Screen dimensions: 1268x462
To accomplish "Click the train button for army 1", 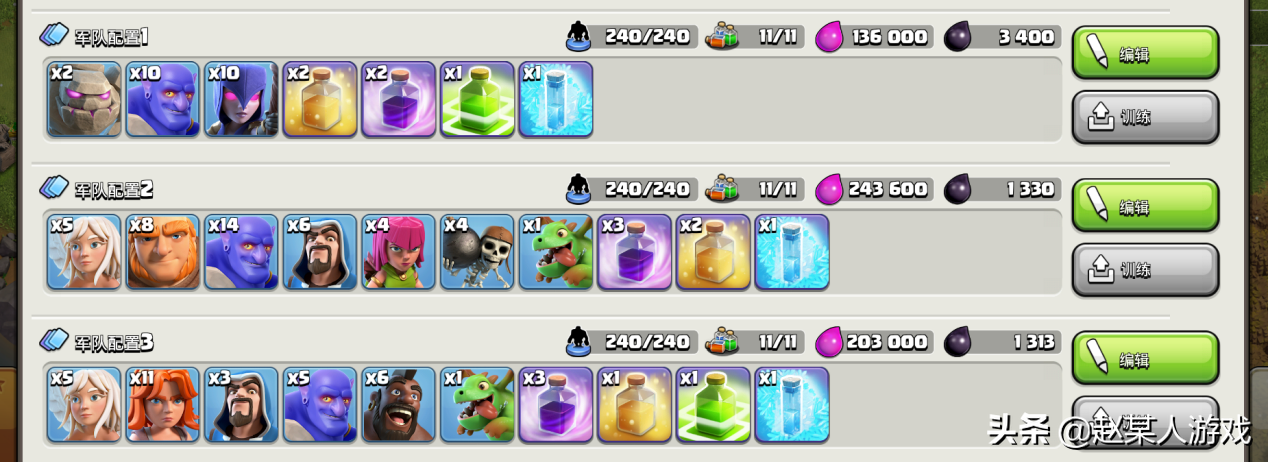I will coord(1145,117).
